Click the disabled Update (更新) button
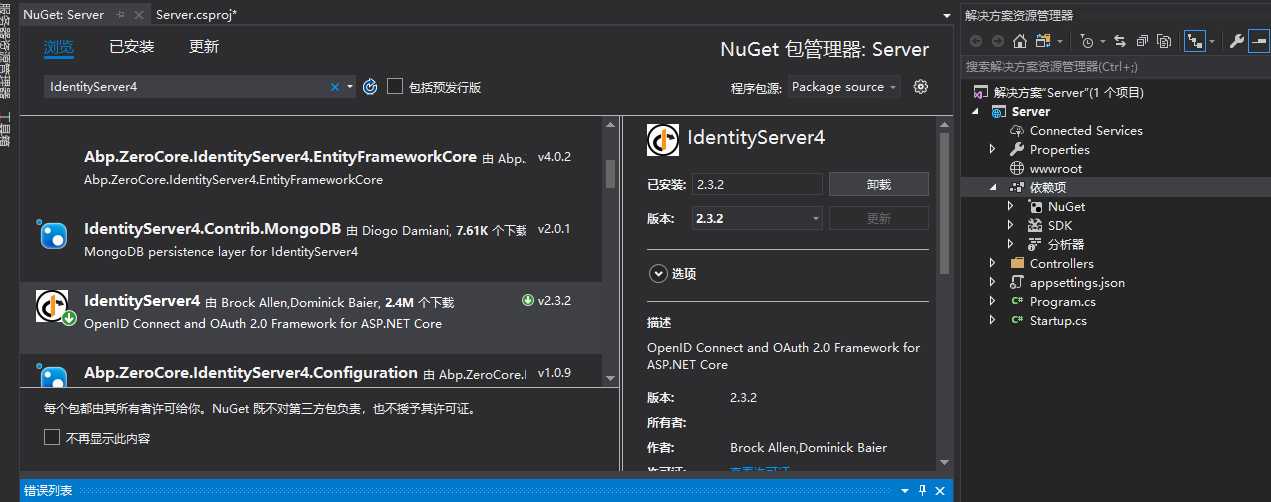 tap(879, 218)
